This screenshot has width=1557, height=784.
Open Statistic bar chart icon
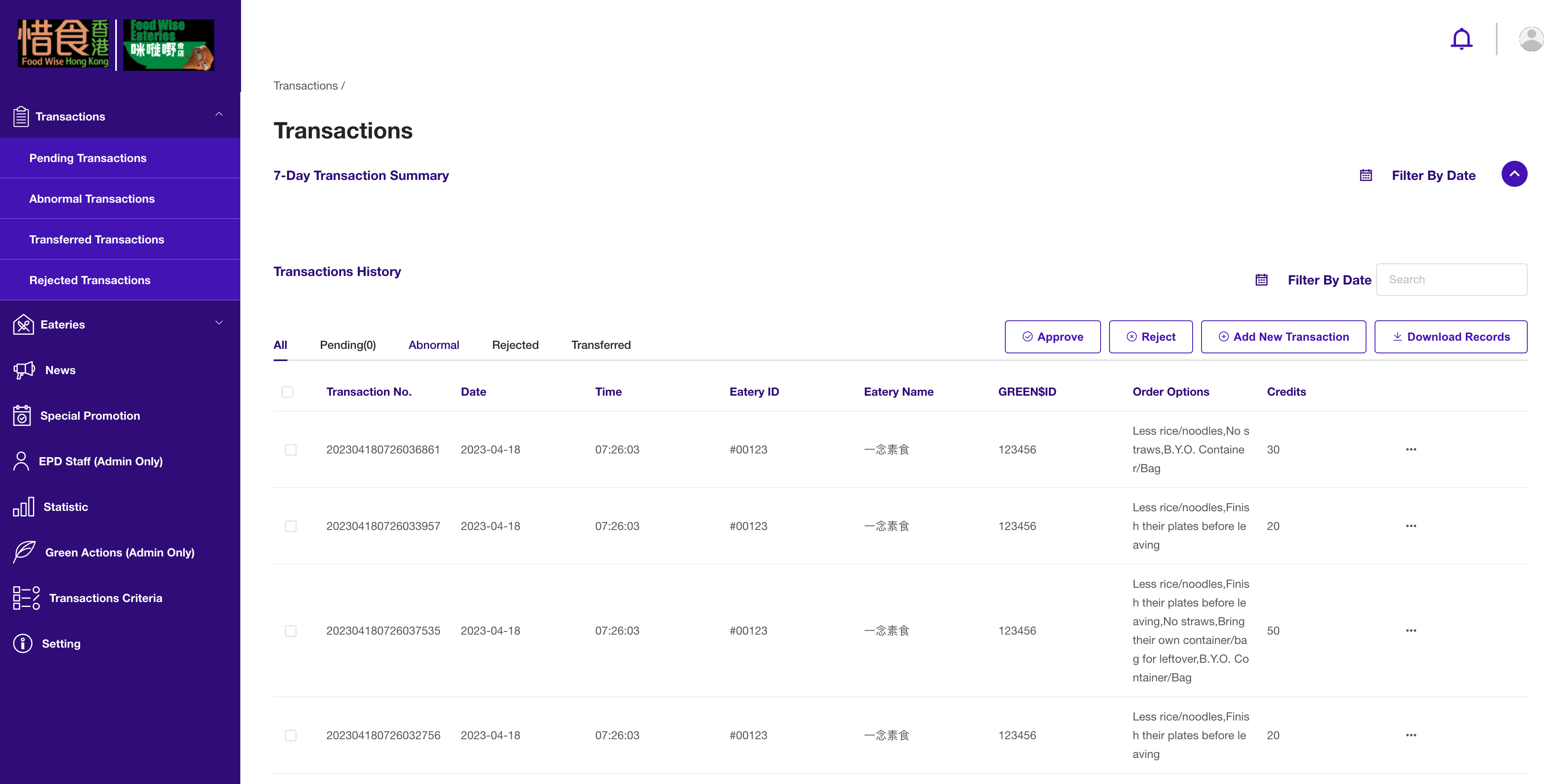[x=24, y=506]
